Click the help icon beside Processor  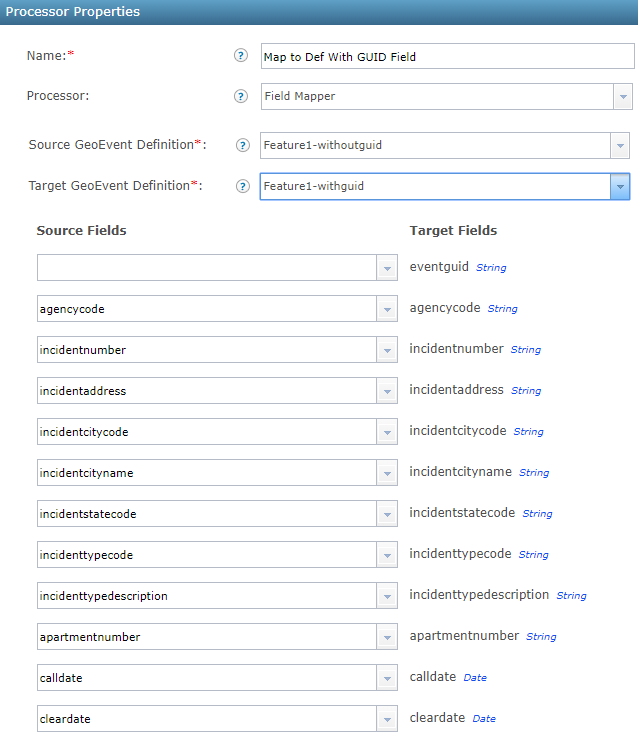(240, 97)
